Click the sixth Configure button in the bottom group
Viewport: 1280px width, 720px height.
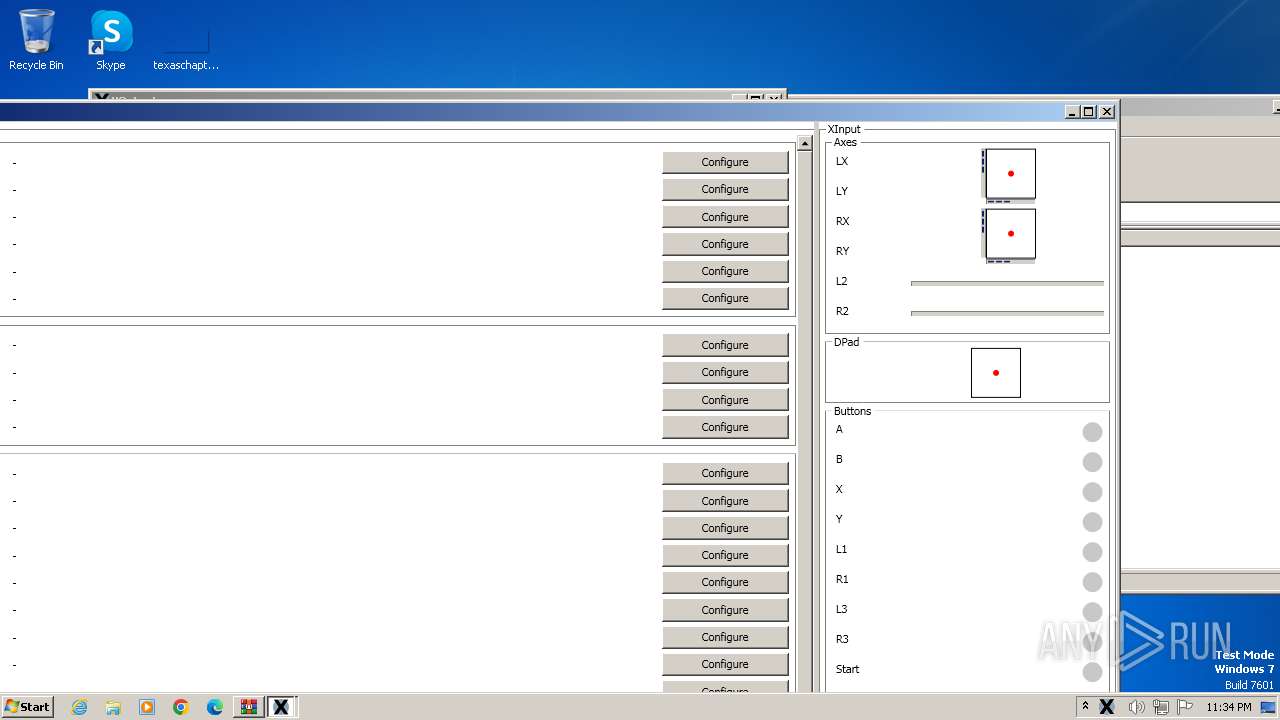[725, 610]
